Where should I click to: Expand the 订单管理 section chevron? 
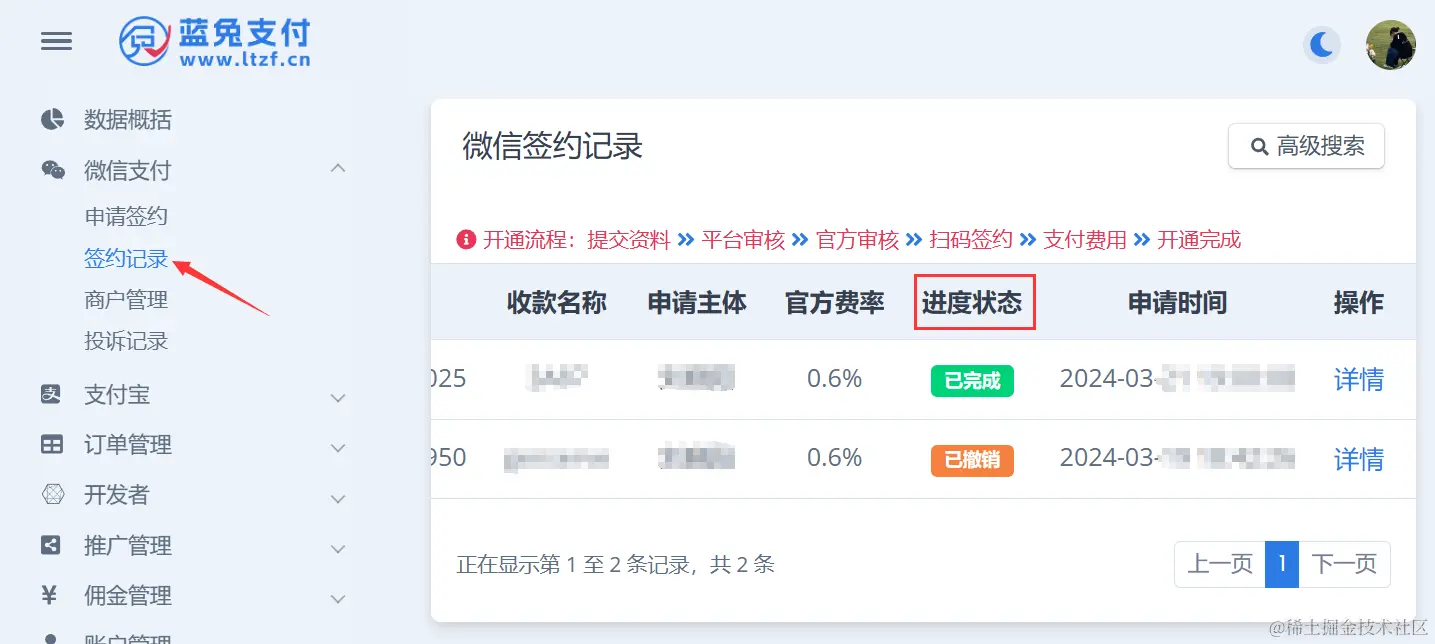click(338, 448)
